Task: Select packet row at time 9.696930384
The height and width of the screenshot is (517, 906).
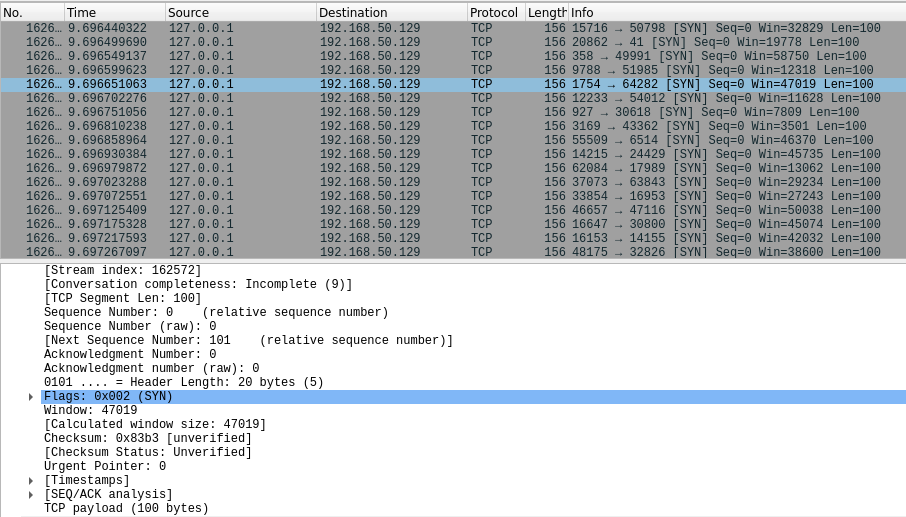Action: (x=453, y=154)
